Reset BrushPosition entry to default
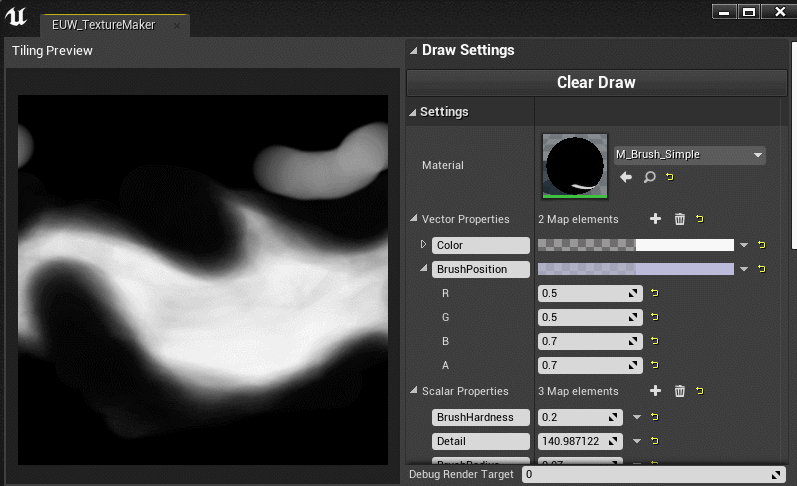797x486 pixels. tap(761, 268)
